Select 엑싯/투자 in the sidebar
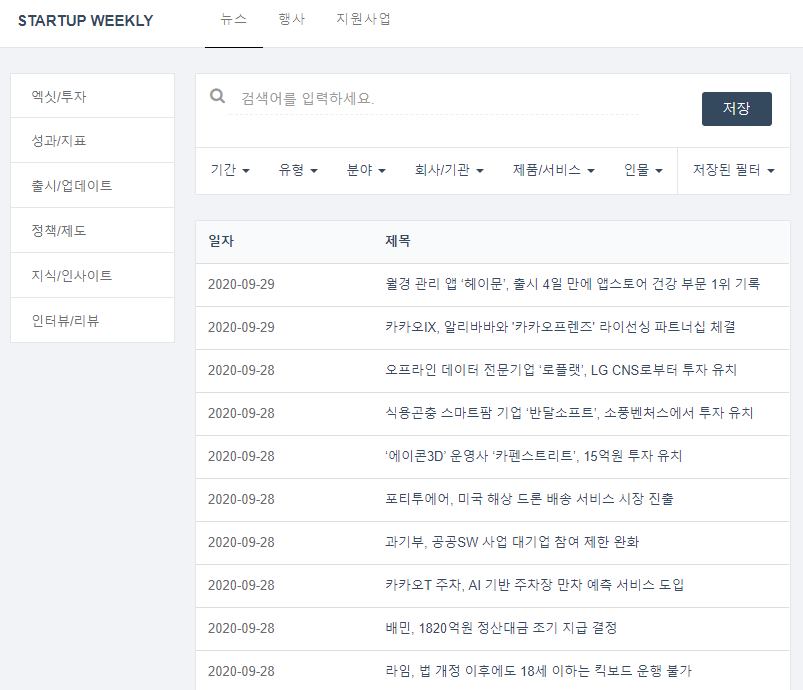 coord(93,96)
